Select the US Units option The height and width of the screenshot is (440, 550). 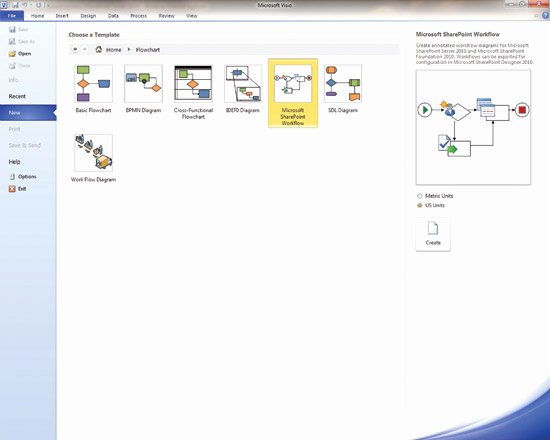431,205
